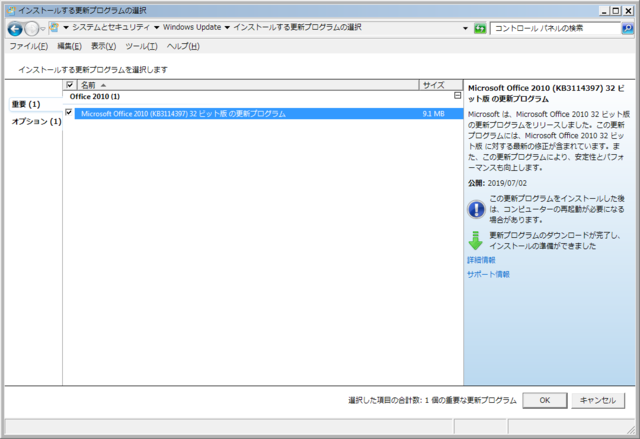Click the green refresh icon

tap(480, 28)
